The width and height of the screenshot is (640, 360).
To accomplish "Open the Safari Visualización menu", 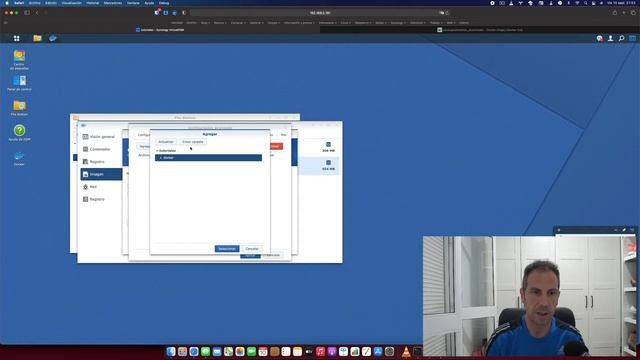I will (71, 3).
